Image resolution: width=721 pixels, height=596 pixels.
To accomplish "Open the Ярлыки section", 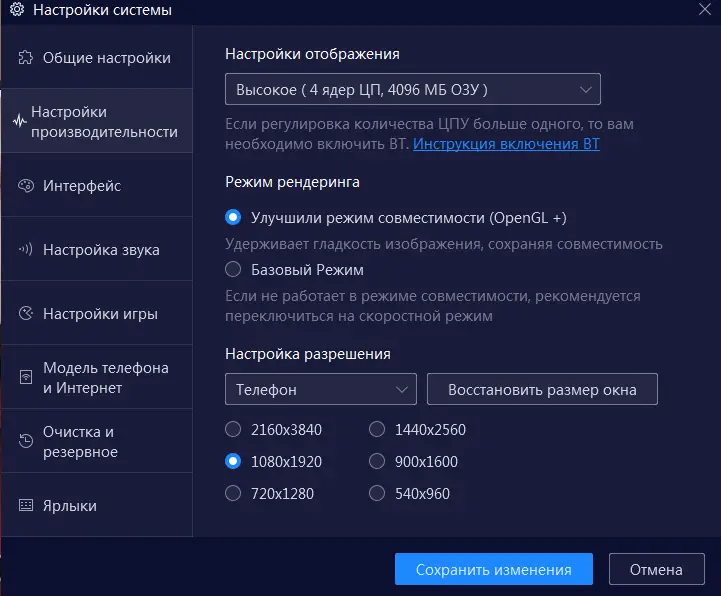I will (97, 505).
